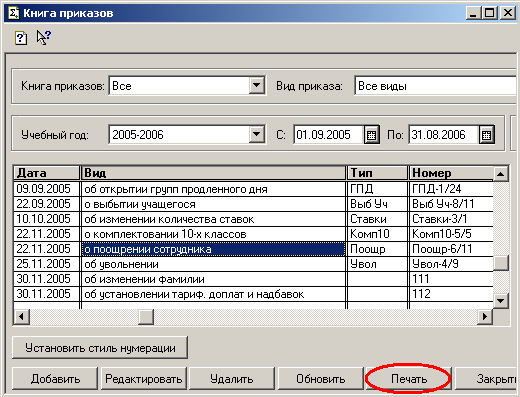Click the start date field 01.09.2005
The height and width of the screenshot is (397, 520).
[328, 135]
